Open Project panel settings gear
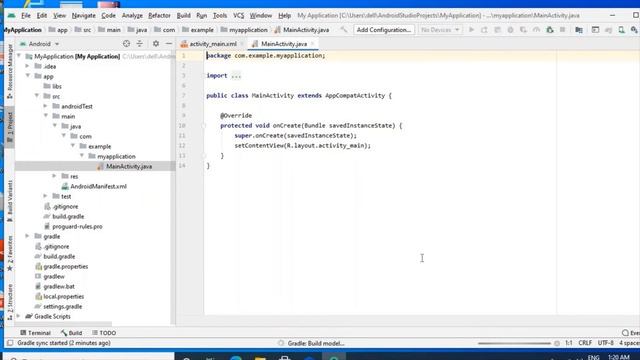This screenshot has height=360, width=640. click(156, 44)
